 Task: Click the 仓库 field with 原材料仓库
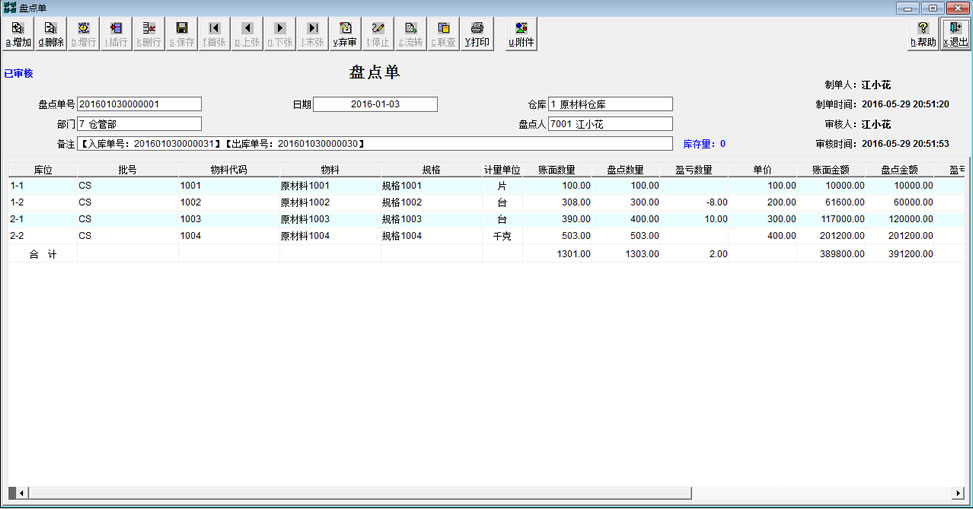coord(609,104)
